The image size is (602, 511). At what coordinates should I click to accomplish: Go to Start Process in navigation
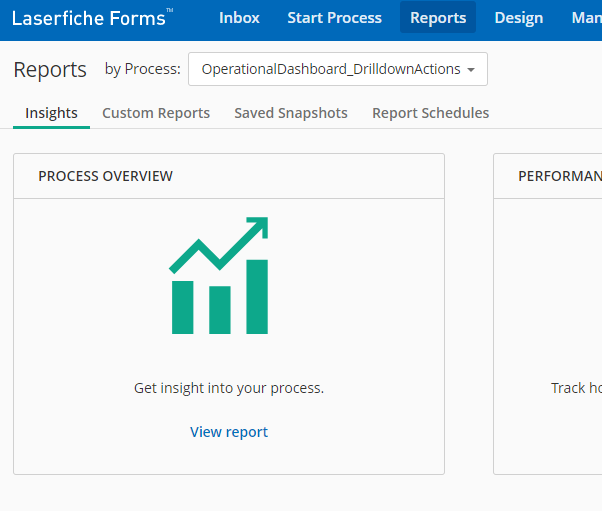pos(334,18)
